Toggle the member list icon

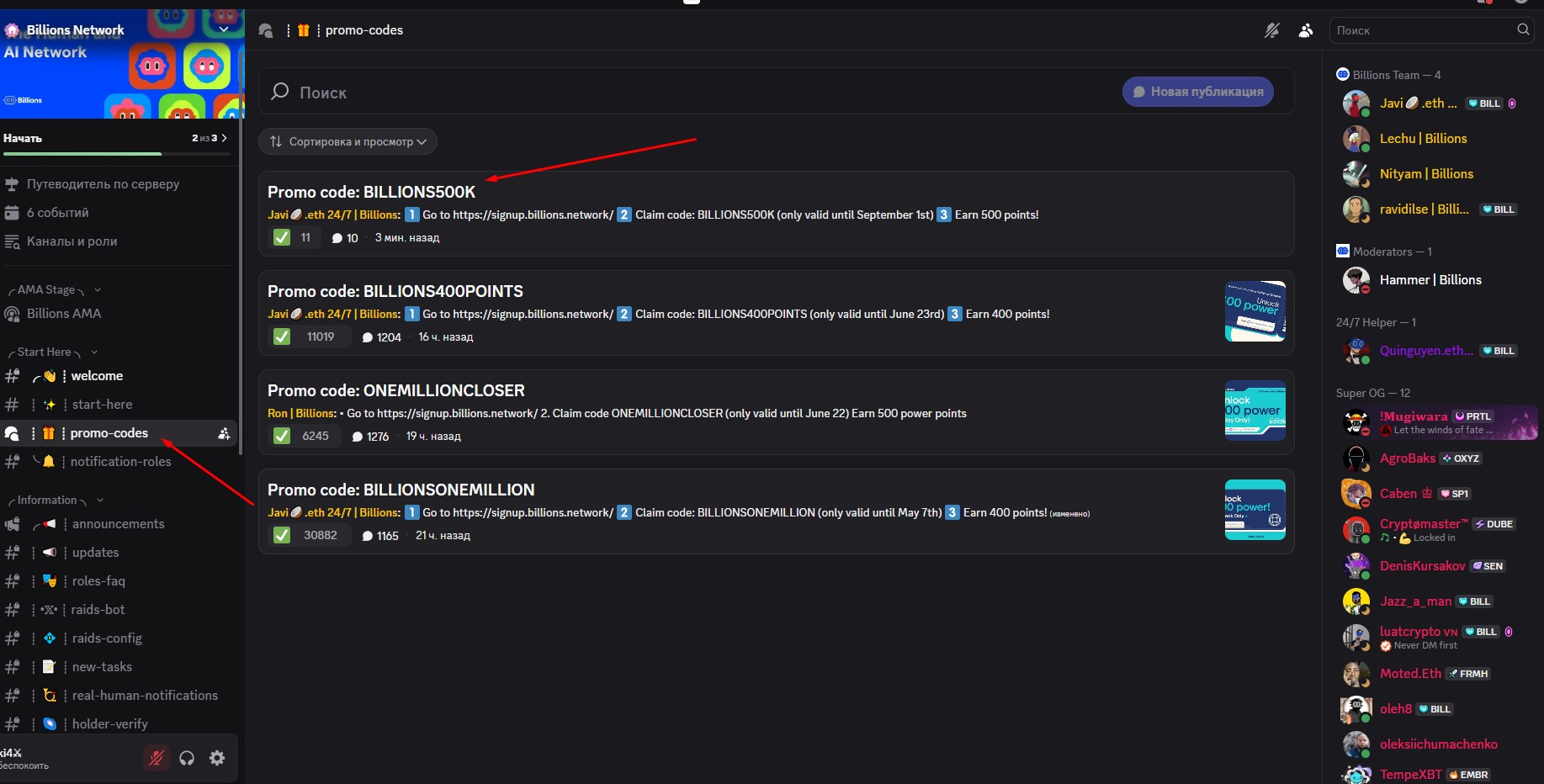(x=1306, y=30)
